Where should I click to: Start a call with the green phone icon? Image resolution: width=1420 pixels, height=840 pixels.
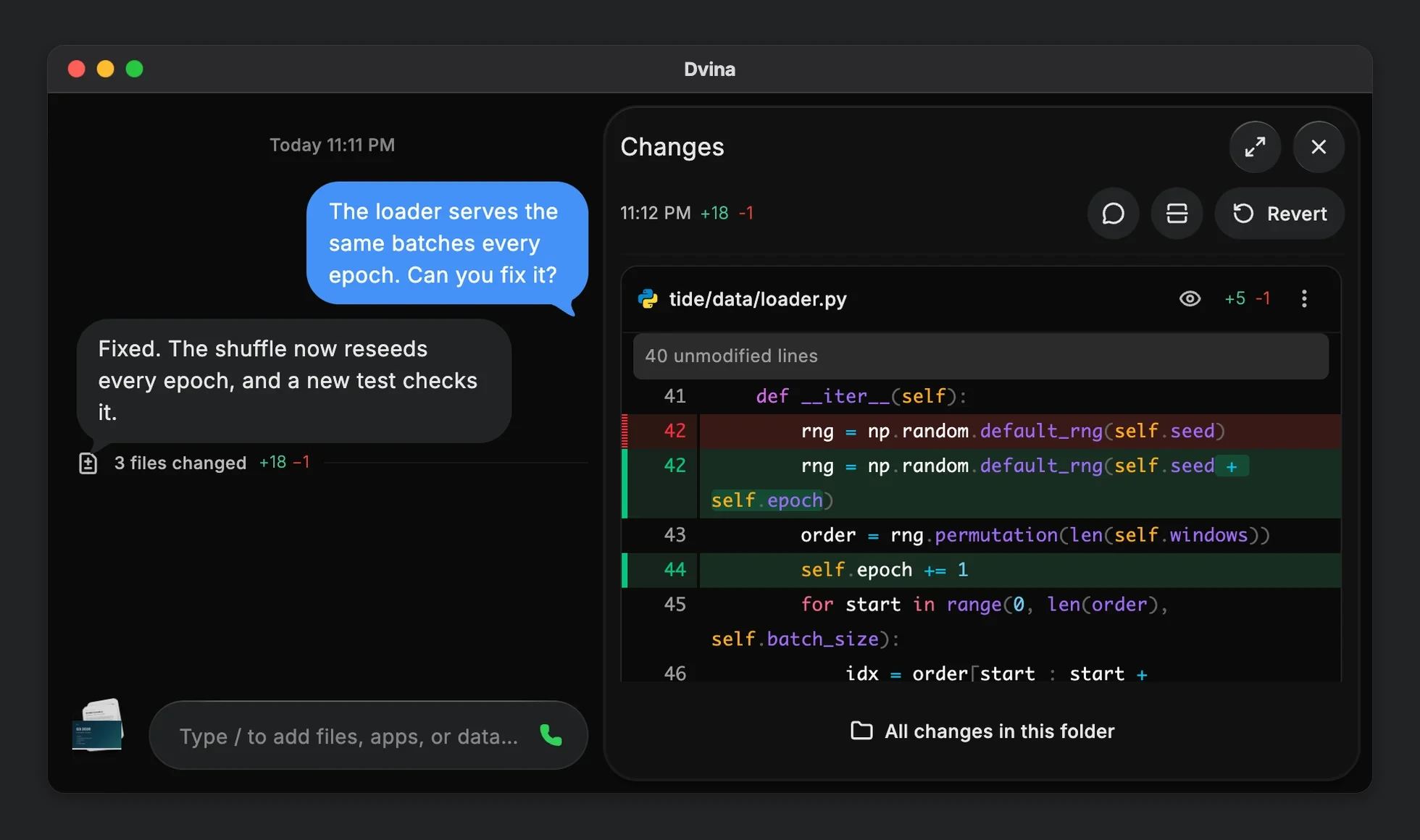[551, 736]
